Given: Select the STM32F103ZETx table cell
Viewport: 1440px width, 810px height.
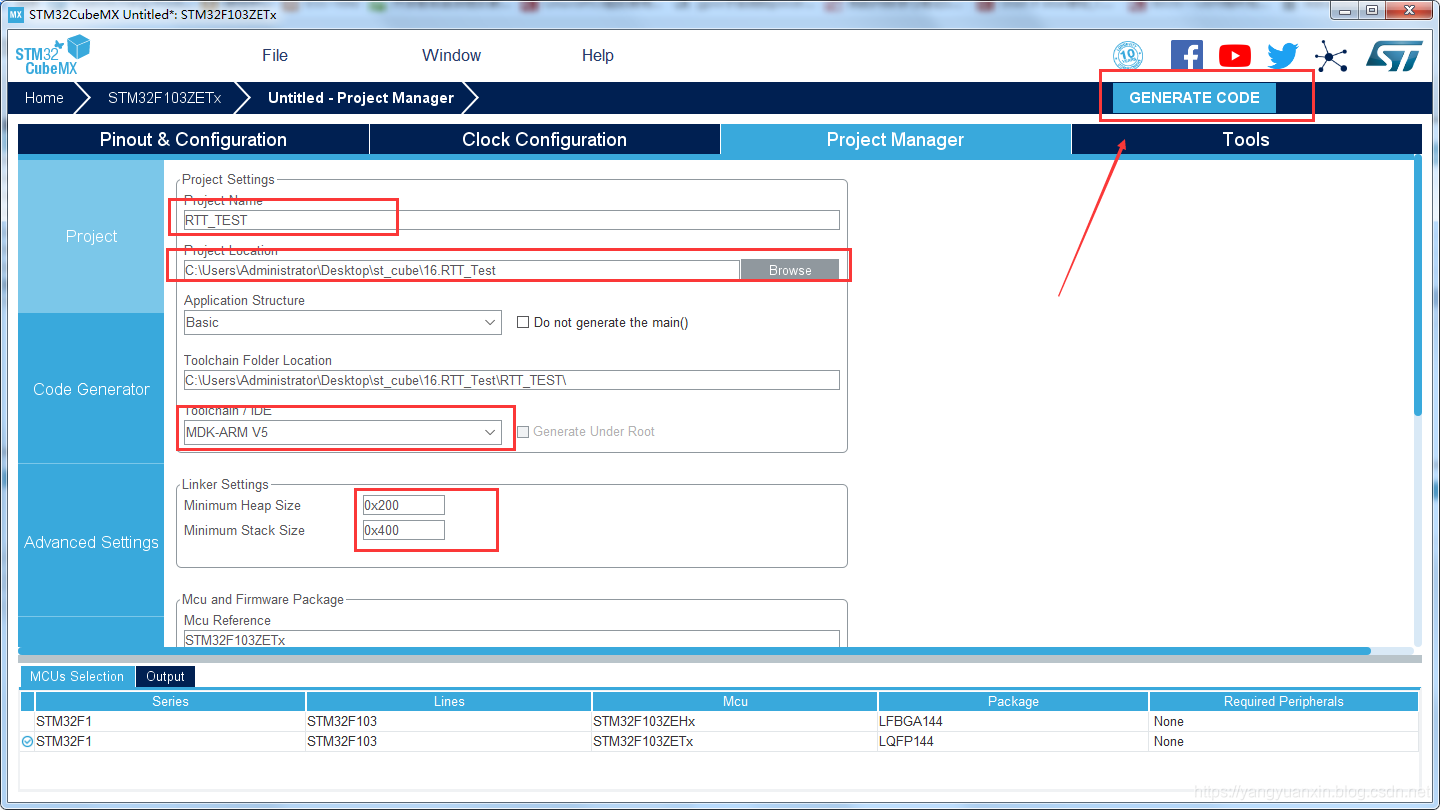Looking at the screenshot, I should tap(735, 741).
